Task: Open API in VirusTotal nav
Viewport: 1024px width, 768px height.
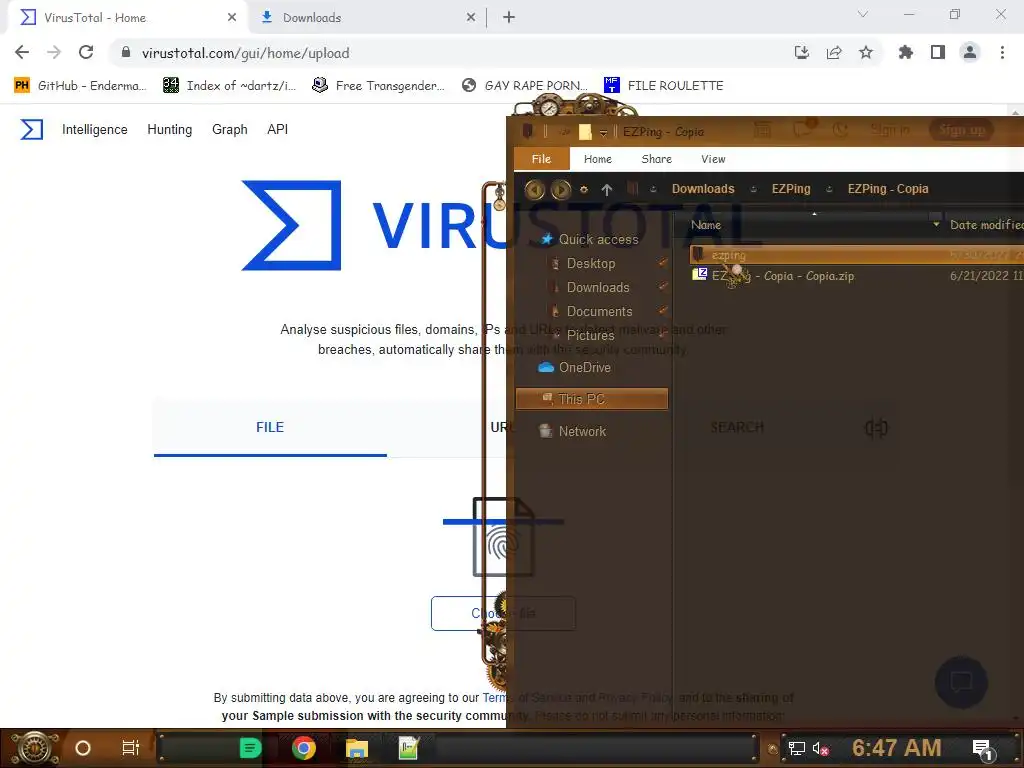Action: pos(278,129)
